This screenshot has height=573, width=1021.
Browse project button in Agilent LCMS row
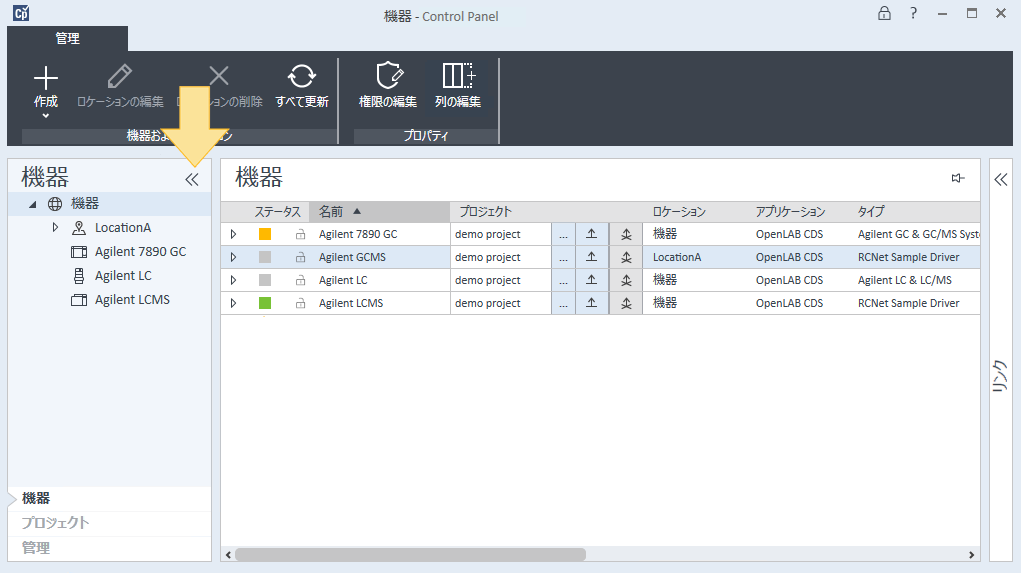point(563,303)
